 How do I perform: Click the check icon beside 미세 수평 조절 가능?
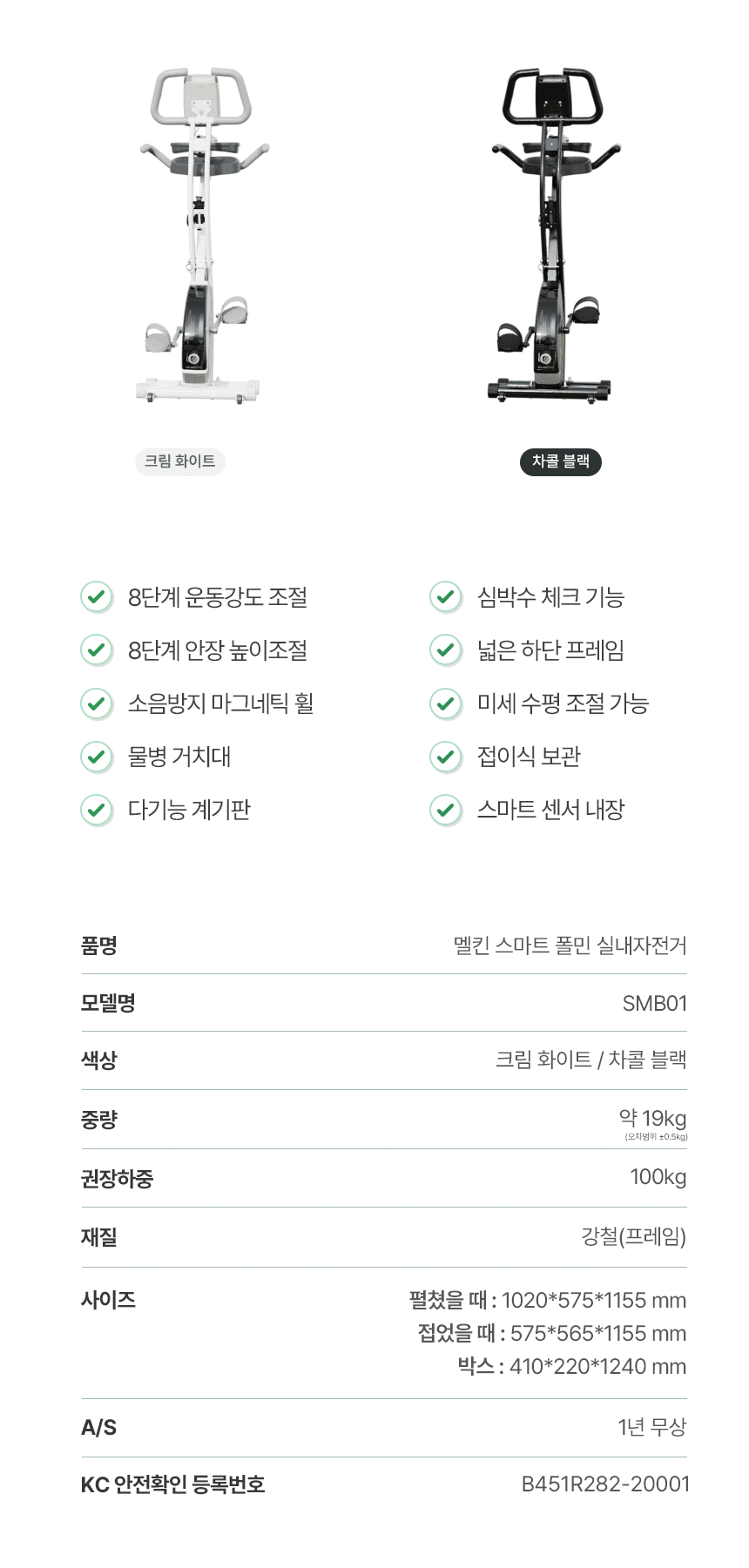446,703
